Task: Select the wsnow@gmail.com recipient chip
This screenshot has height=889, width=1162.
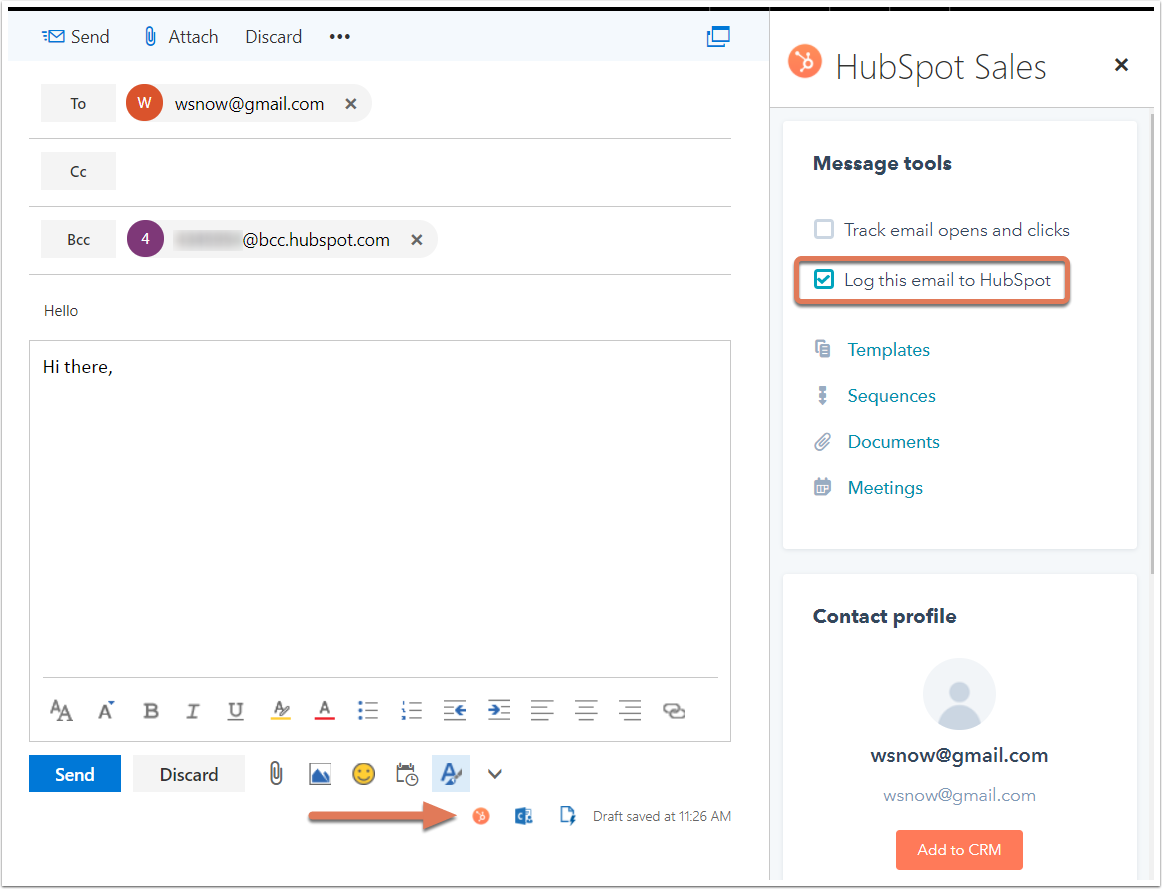Action: coord(249,104)
